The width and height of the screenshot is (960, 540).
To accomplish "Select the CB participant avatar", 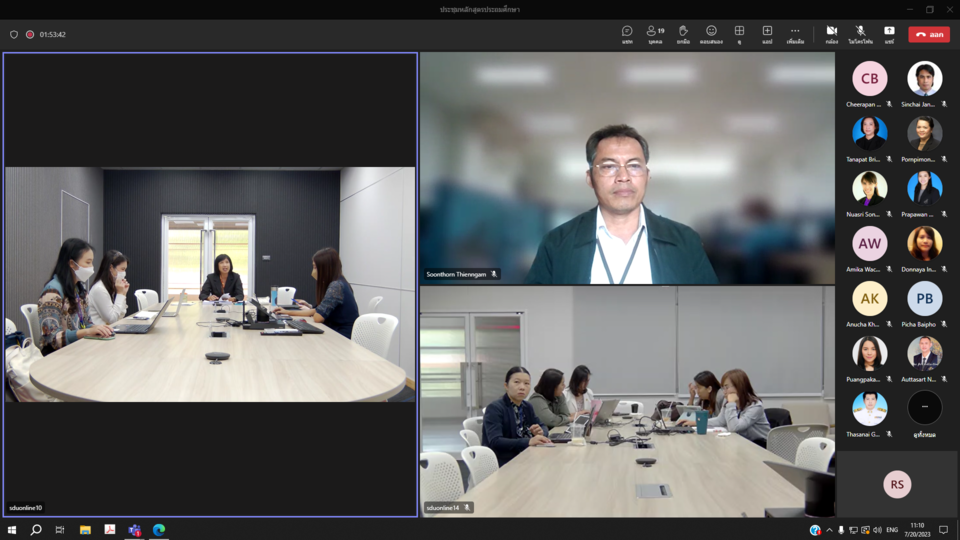I will pyautogui.click(x=869, y=79).
